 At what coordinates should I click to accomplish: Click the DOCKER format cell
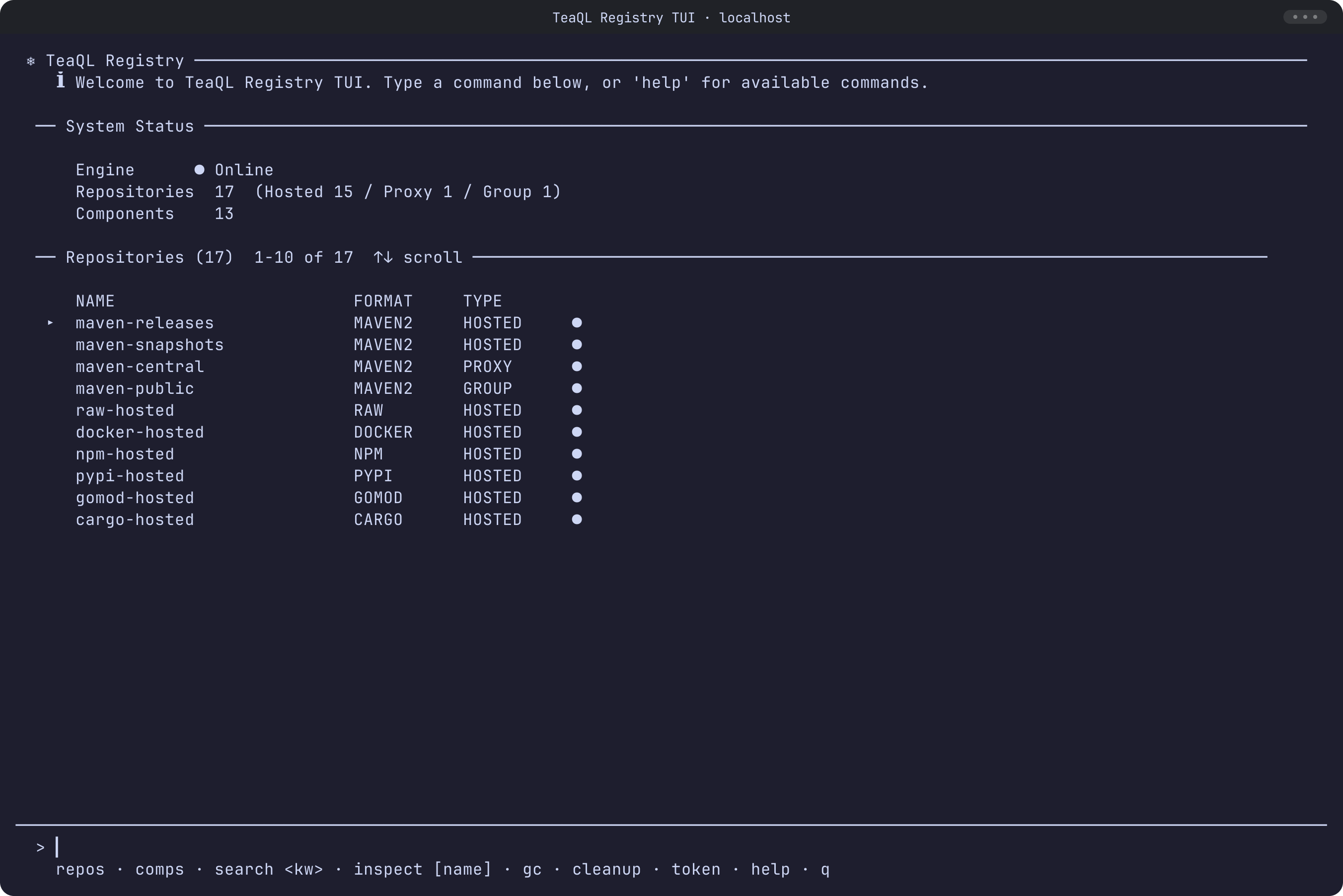pyautogui.click(x=383, y=433)
